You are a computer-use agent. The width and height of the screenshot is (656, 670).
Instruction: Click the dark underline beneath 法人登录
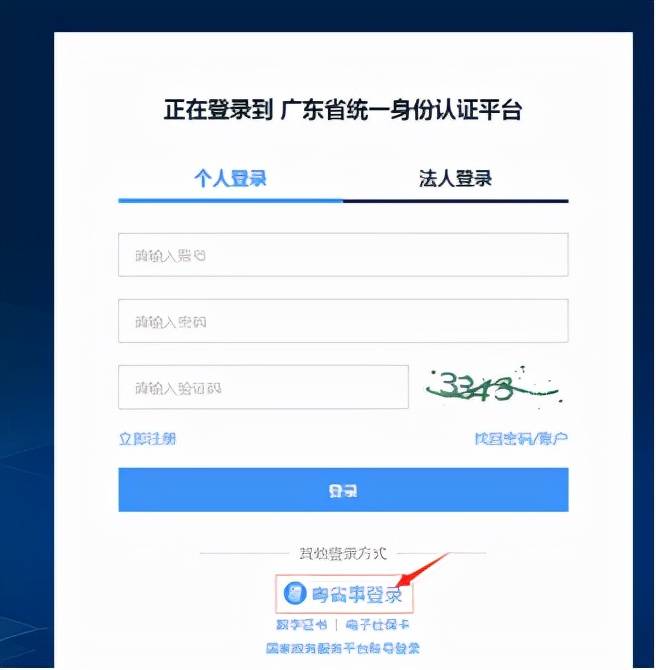(456, 200)
